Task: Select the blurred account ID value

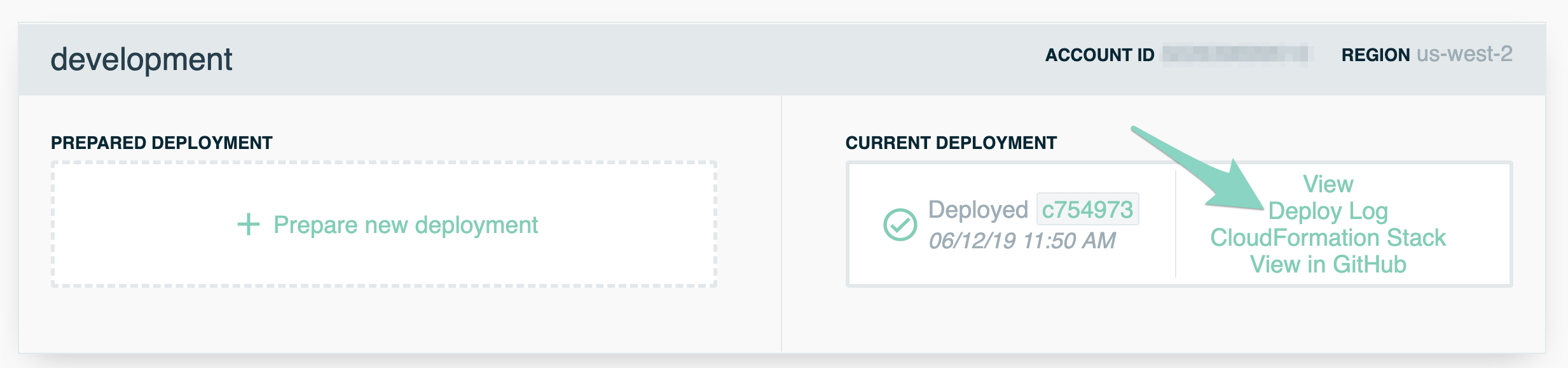Action: tap(1235, 54)
